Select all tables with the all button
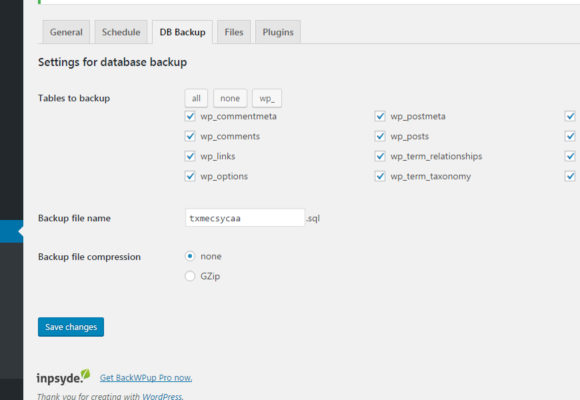The image size is (580, 400). 196,98
